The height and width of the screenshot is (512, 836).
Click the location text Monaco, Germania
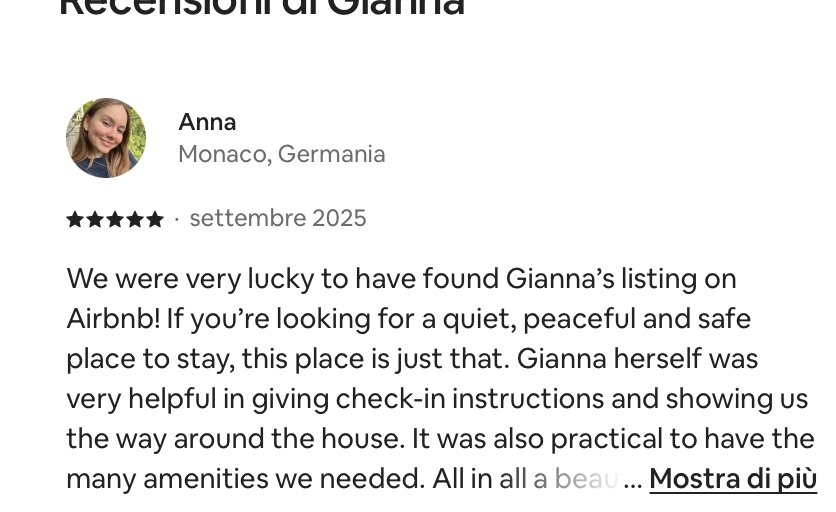click(x=281, y=154)
